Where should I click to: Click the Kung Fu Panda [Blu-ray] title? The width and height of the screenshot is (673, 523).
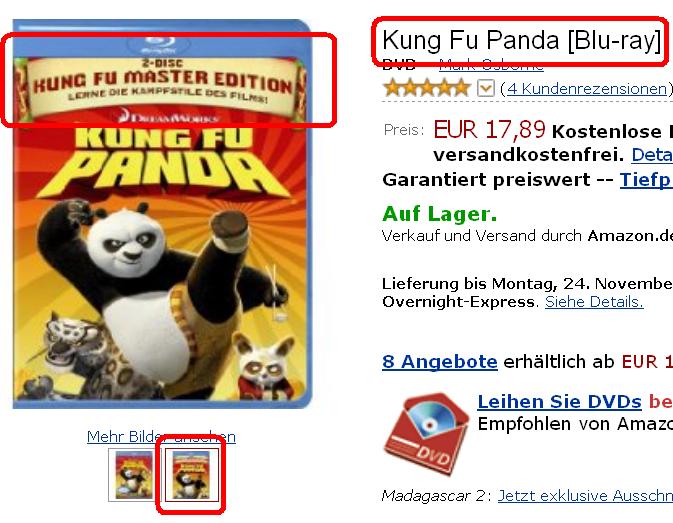click(x=521, y=40)
